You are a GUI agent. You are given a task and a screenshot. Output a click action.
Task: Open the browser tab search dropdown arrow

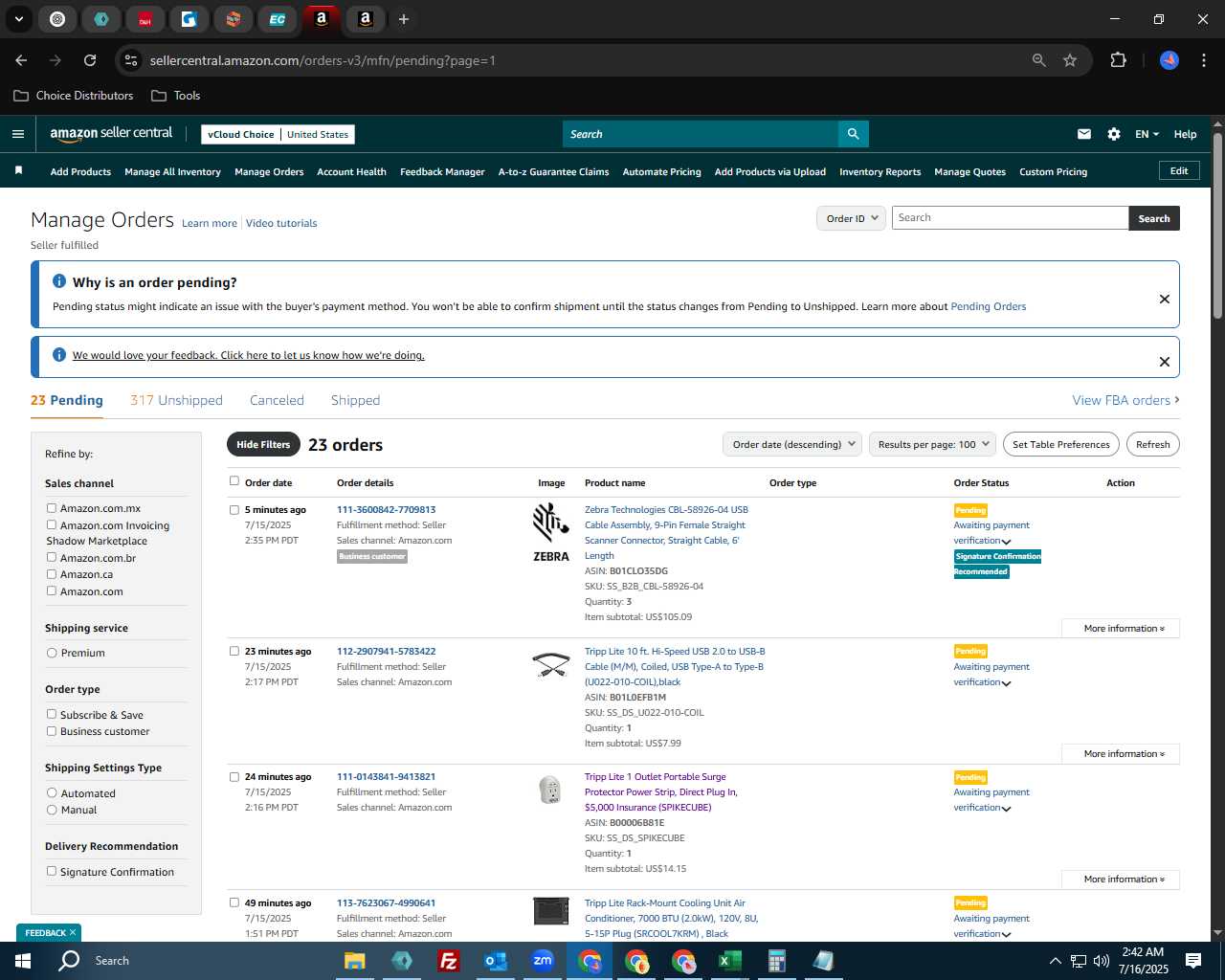point(18,19)
